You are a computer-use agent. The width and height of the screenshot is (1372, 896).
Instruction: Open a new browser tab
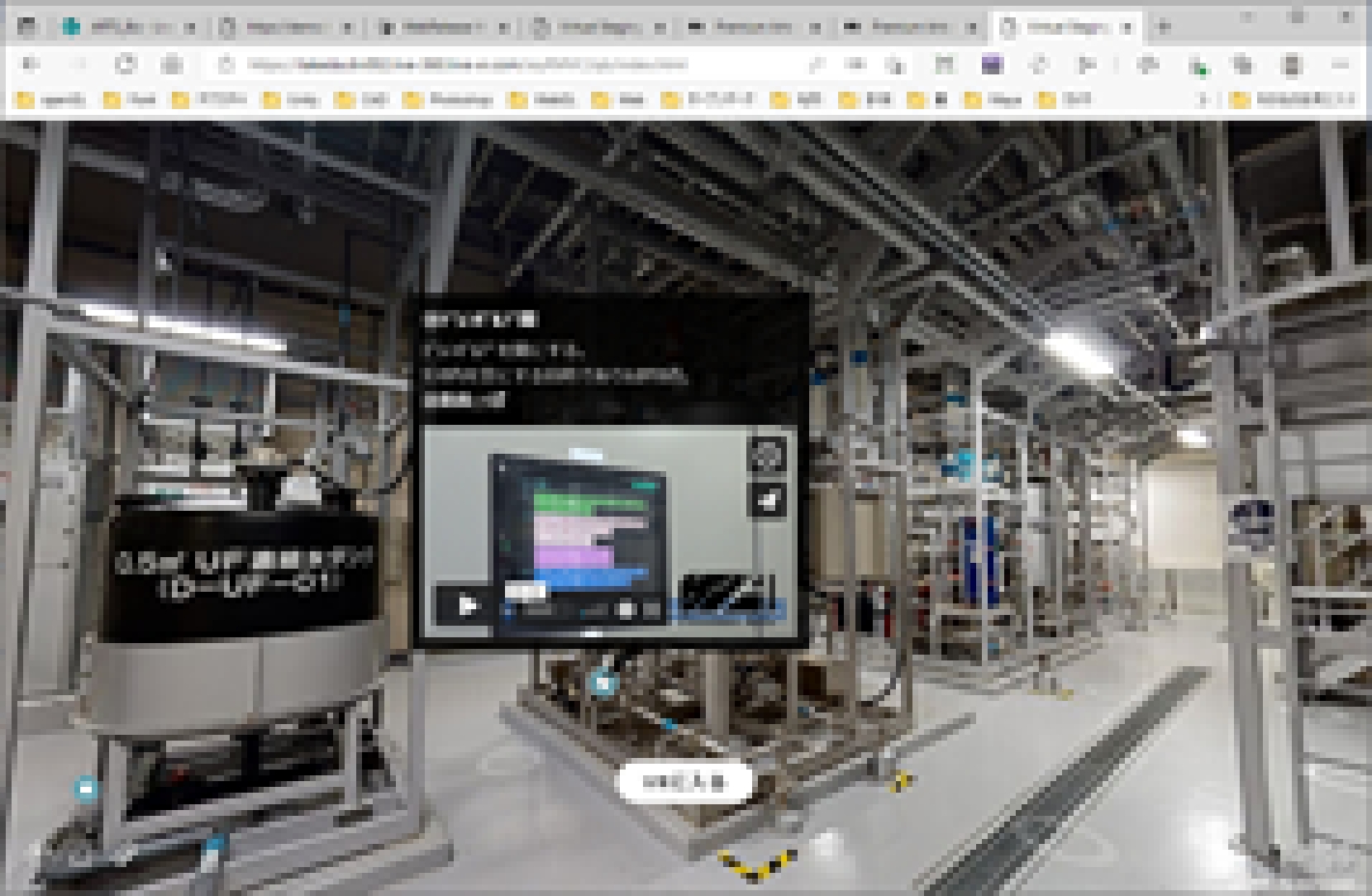[1164, 27]
